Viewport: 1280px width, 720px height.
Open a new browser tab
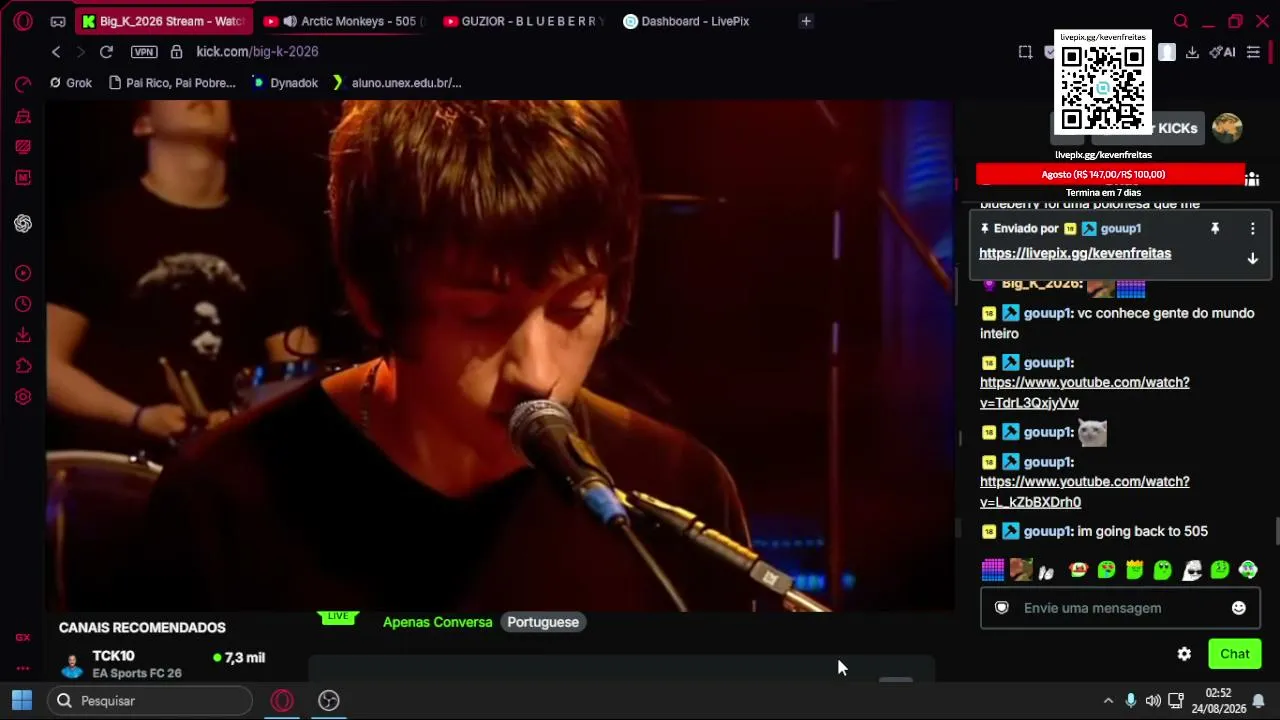(x=806, y=21)
